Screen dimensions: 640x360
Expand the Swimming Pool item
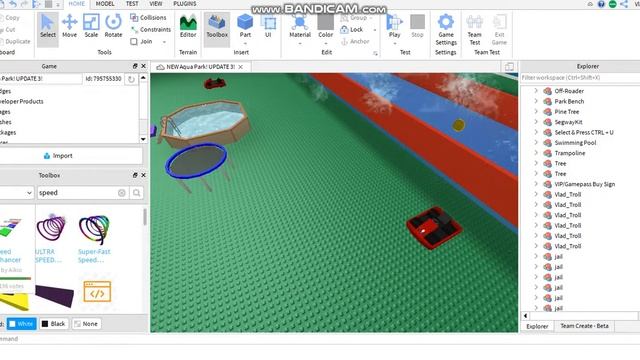point(536,142)
